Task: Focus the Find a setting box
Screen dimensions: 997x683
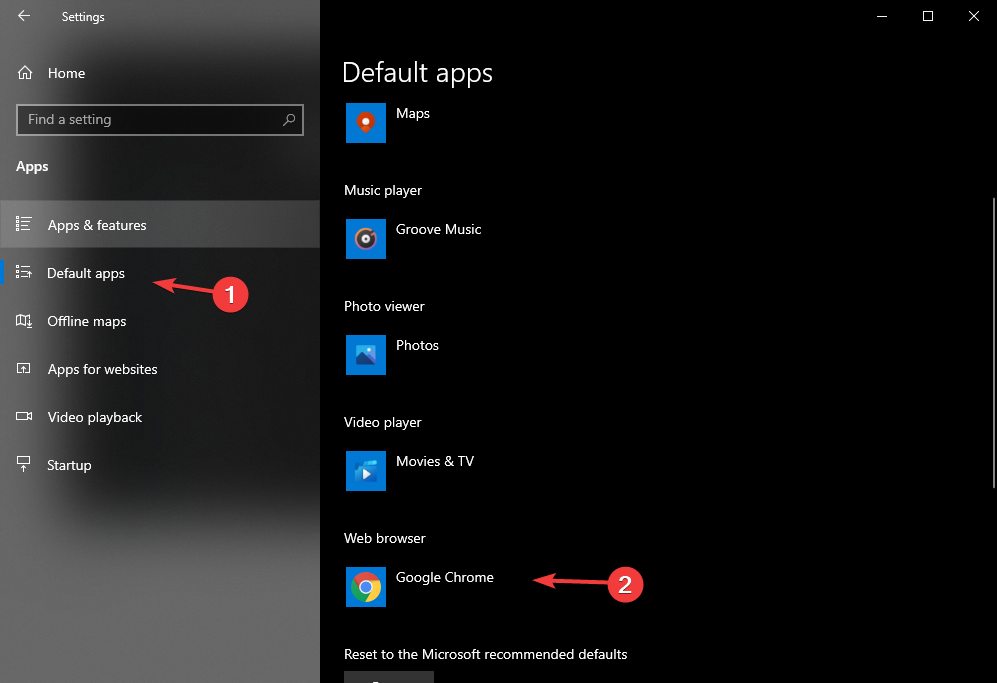Action: pos(150,120)
